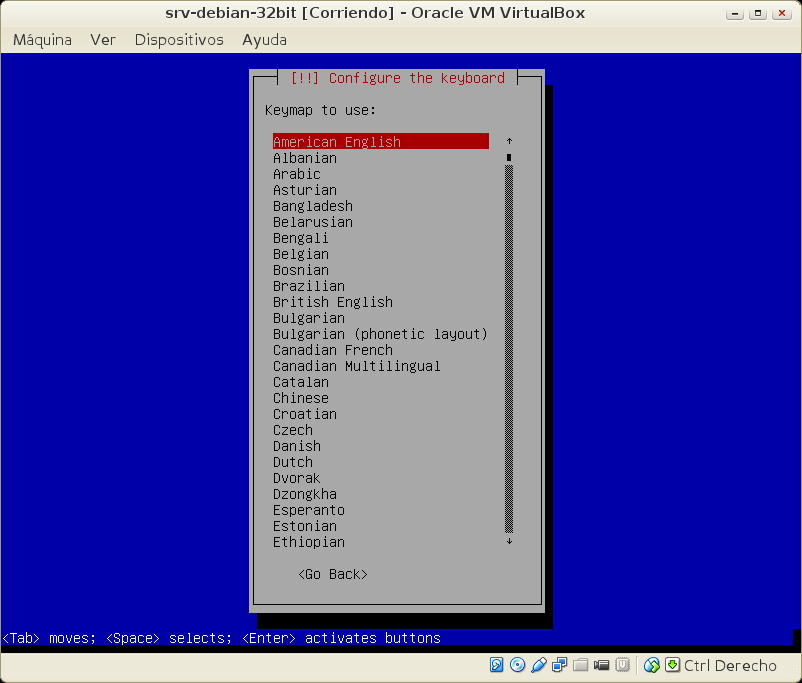The image size is (802, 683).
Task: Pick the Dvorak keymap entry
Action: click(x=297, y=478)
